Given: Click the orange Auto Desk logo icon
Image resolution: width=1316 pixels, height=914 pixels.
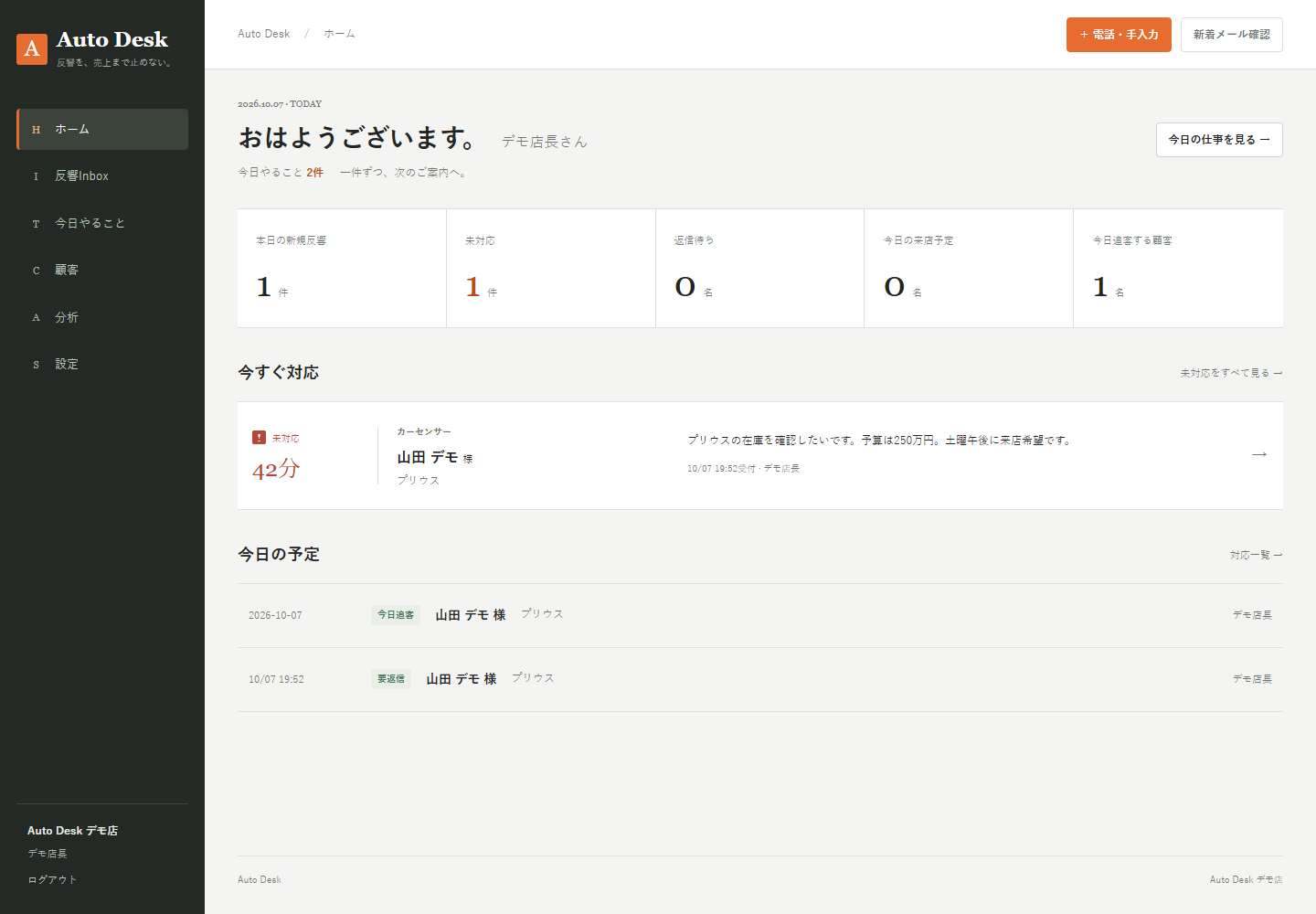Looking at the screenshot, I should point(32,48).
